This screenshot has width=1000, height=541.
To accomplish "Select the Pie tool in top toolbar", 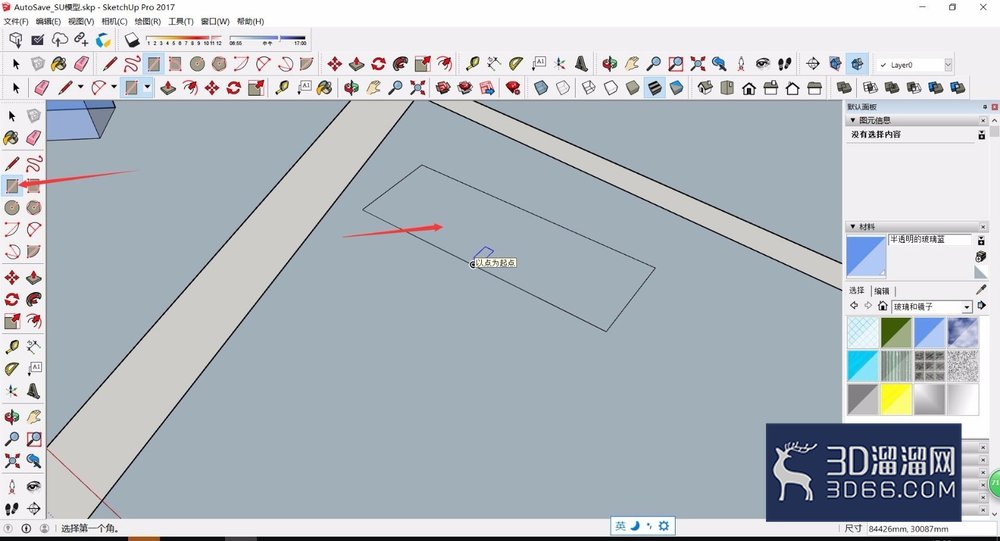I will click(306, 64).
